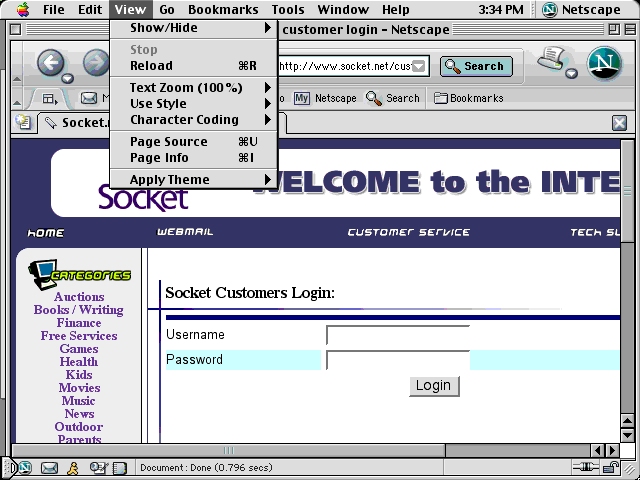Open the Bookmarks menu in menu bar
The image size is (640, 480).
click(223, 9)
